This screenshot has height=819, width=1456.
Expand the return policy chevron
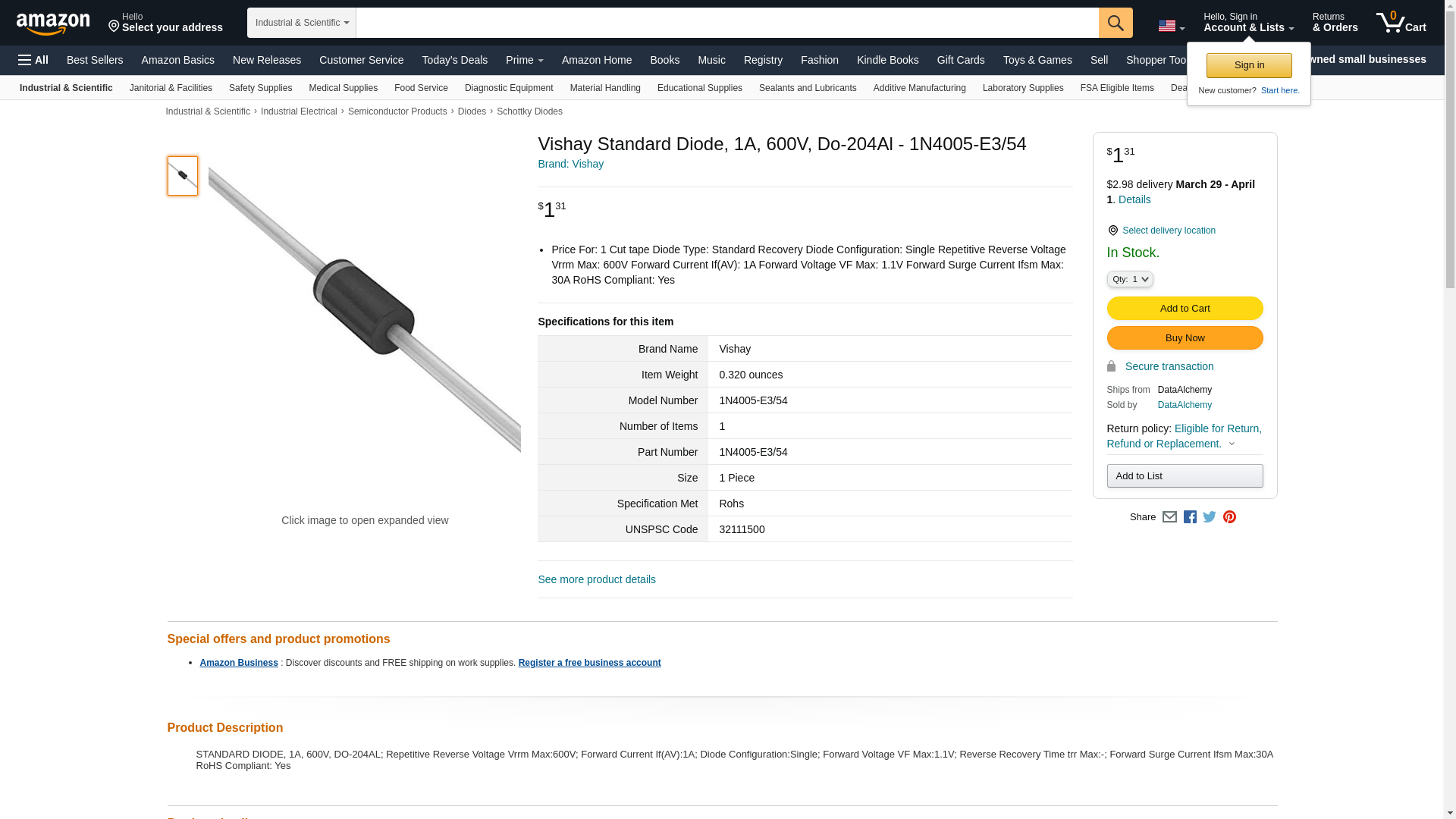point(1232,444)
